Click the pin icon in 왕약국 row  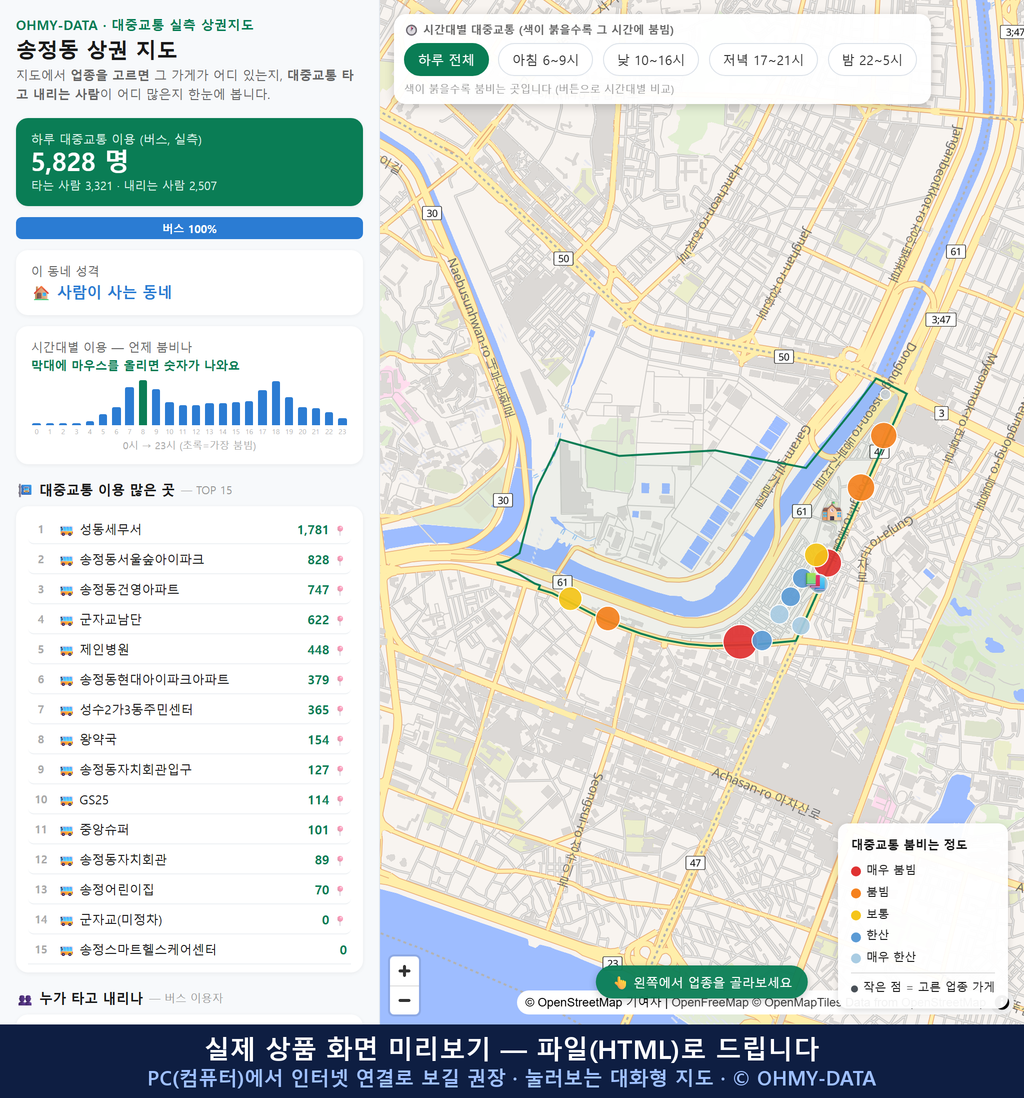340,740
